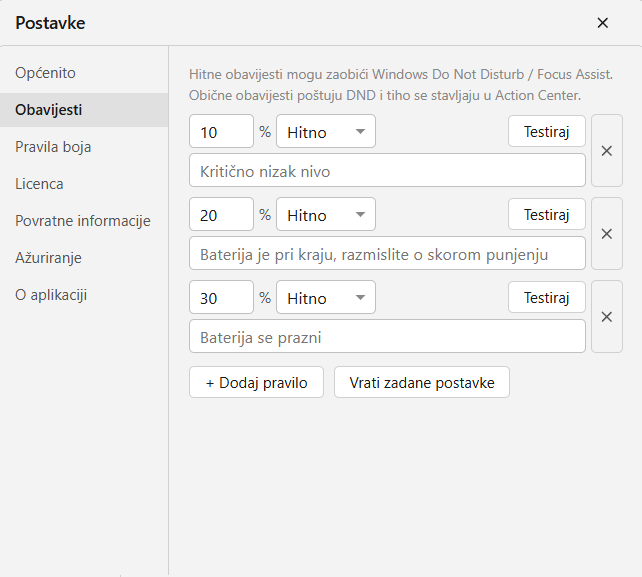Open the Ažuriranje section
The image size is (642, 577).
click(84, 258)
